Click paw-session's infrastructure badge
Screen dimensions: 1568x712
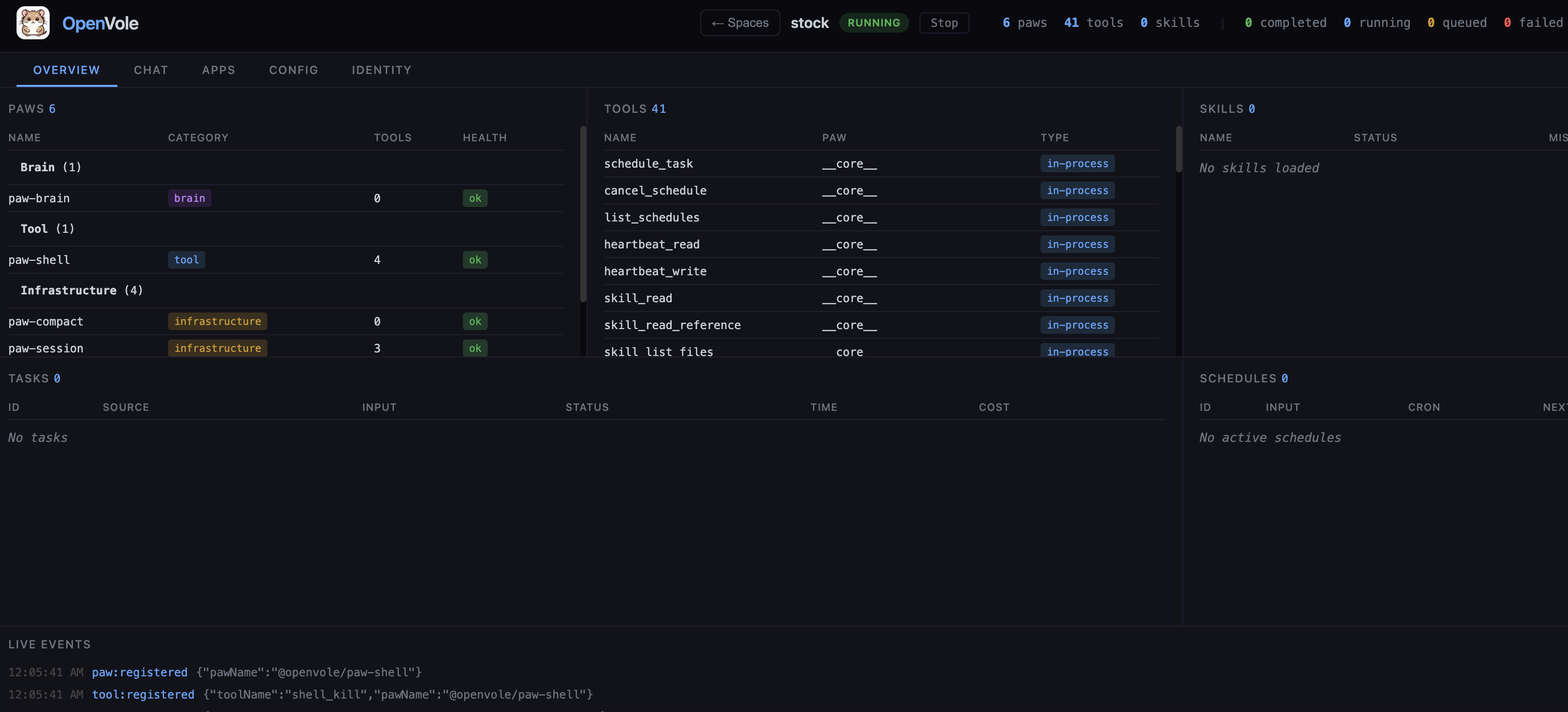(x=217, y=348)
